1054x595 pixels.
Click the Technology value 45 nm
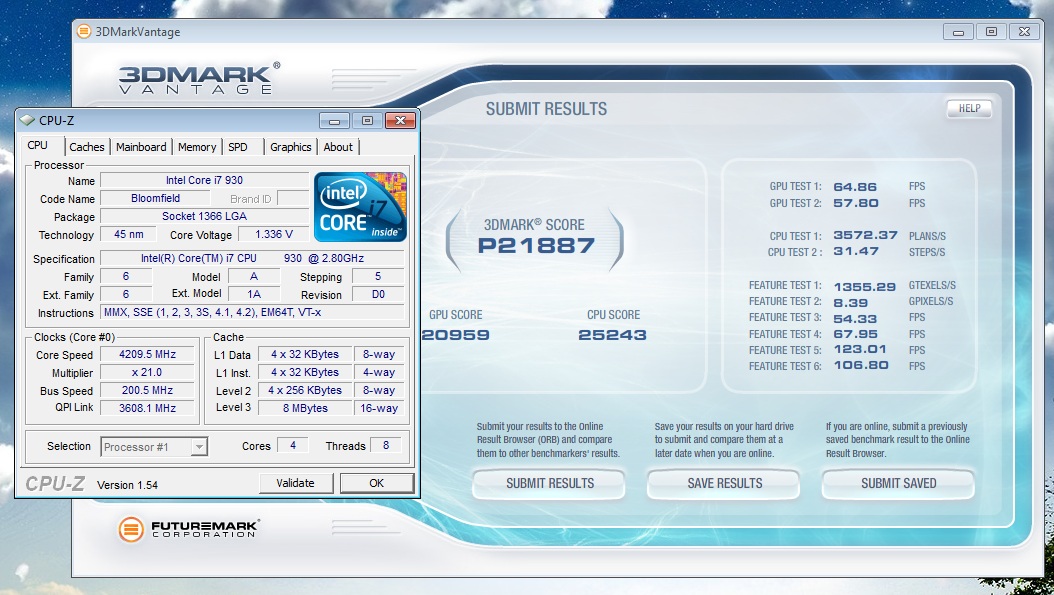click(128, 234)
